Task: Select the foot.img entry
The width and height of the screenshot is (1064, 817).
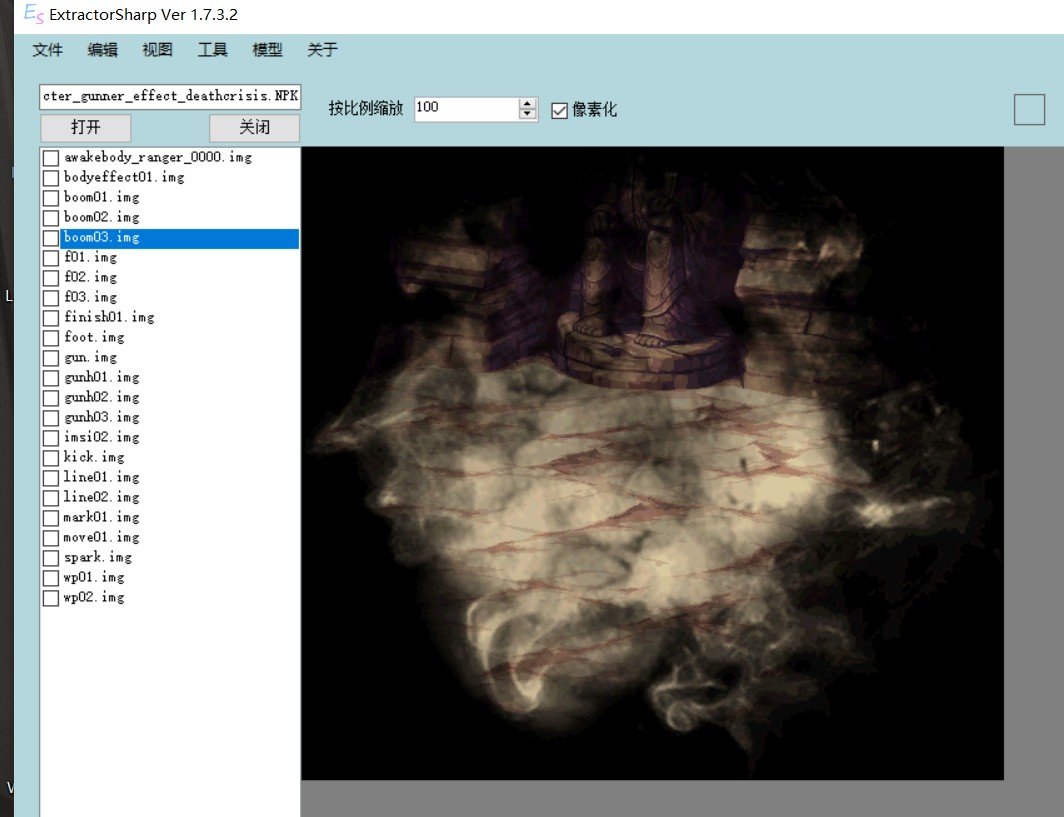Action: (94, 337)
